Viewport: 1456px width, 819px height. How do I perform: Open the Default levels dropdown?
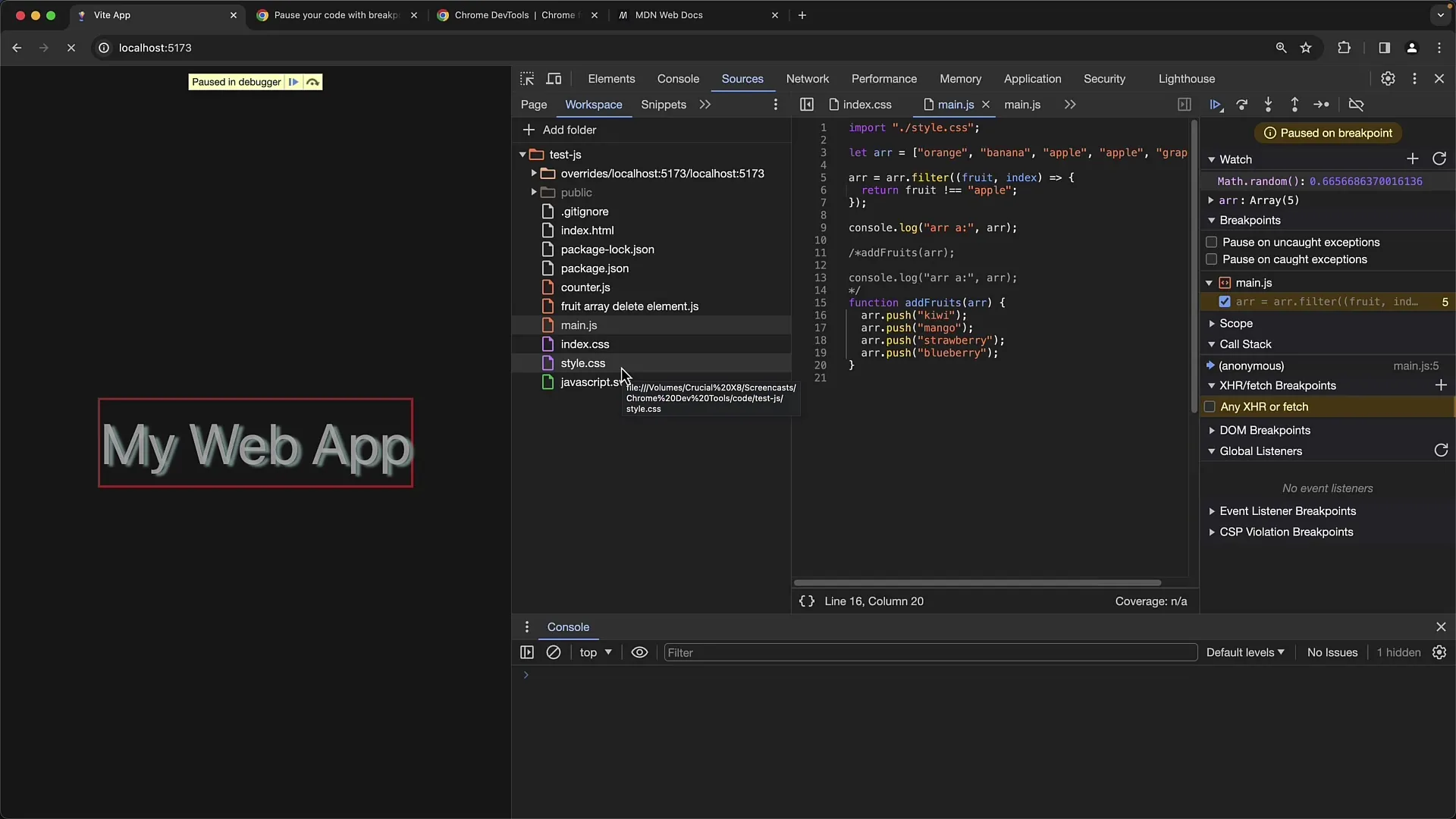(1245, 653)
